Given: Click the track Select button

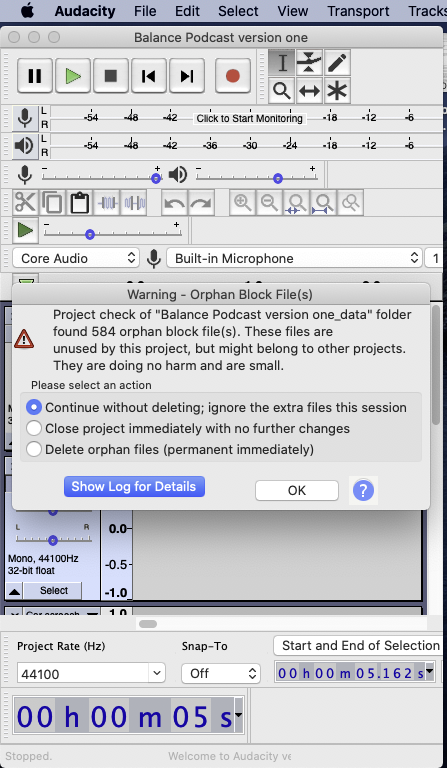Looking at the screenshot, I should 53,591.
